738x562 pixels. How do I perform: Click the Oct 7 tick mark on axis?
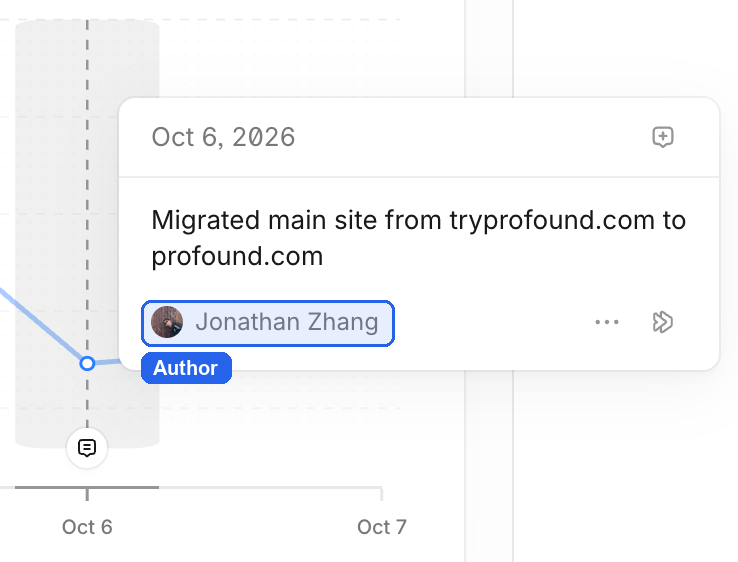tap(382, 494)
